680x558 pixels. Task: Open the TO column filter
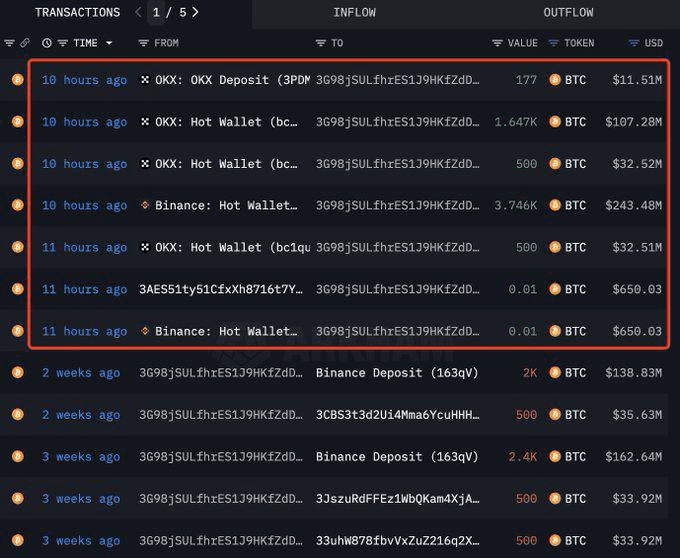pos(320,43)
